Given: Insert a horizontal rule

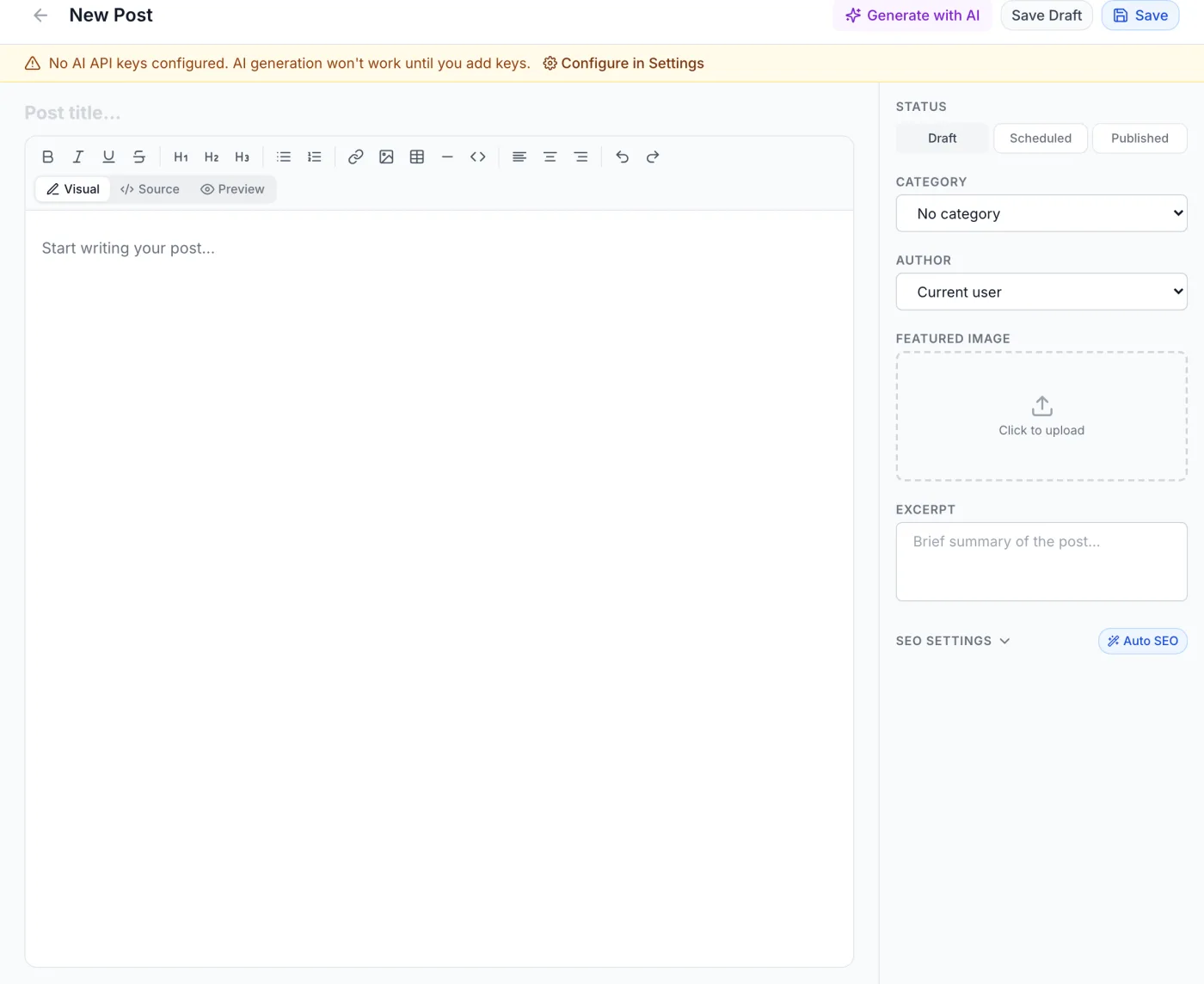Looking at the screenshot, I should pos(447,157).
